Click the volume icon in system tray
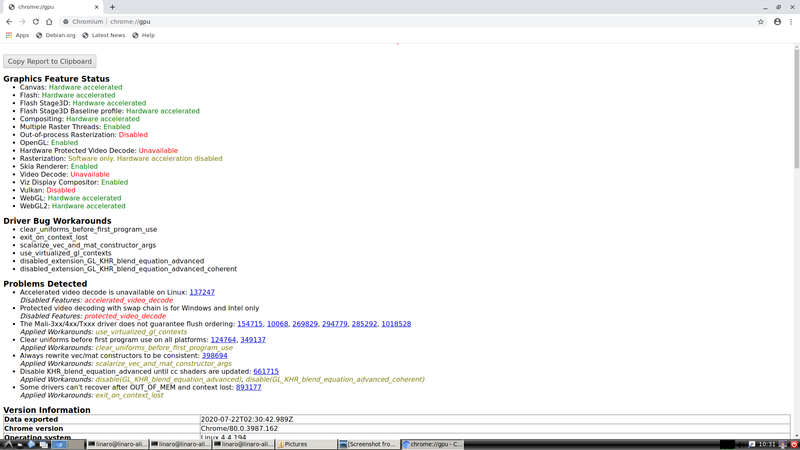Image resolution: width=800 pixels, height=450 pixels. (x=741, y=445)
